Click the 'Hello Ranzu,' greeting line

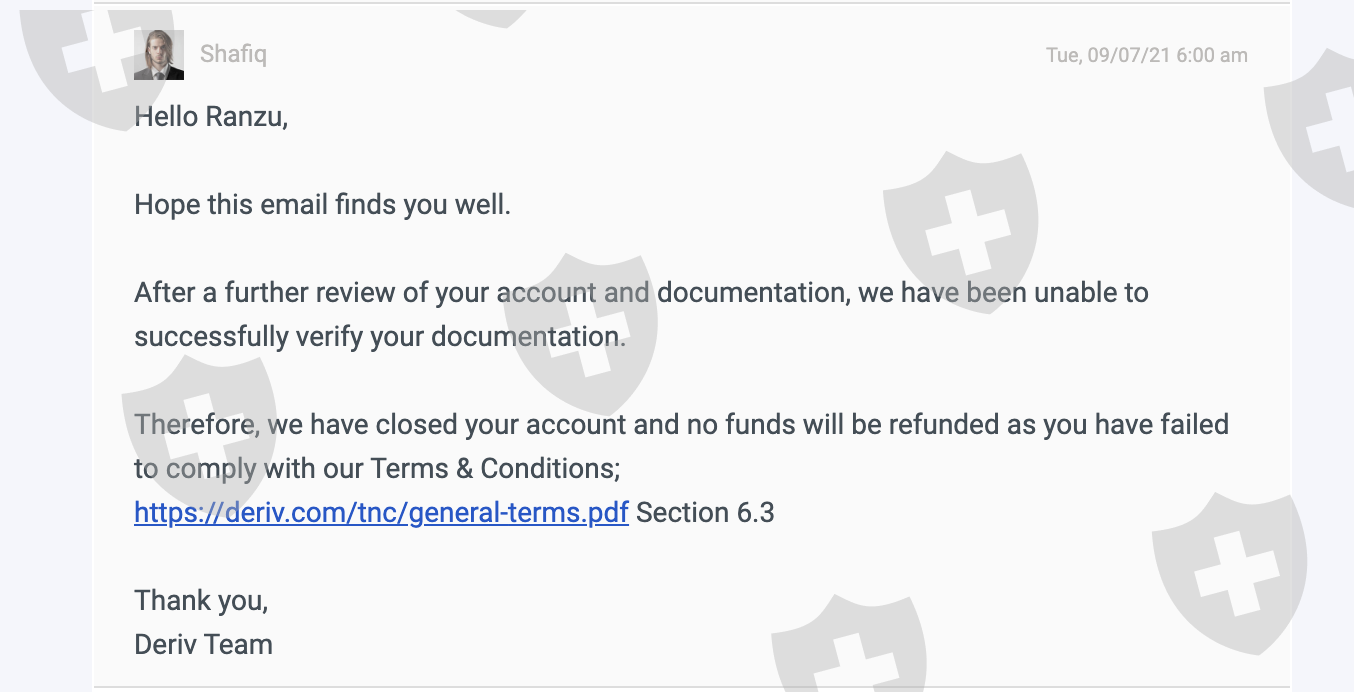click(x=211, y=117)
